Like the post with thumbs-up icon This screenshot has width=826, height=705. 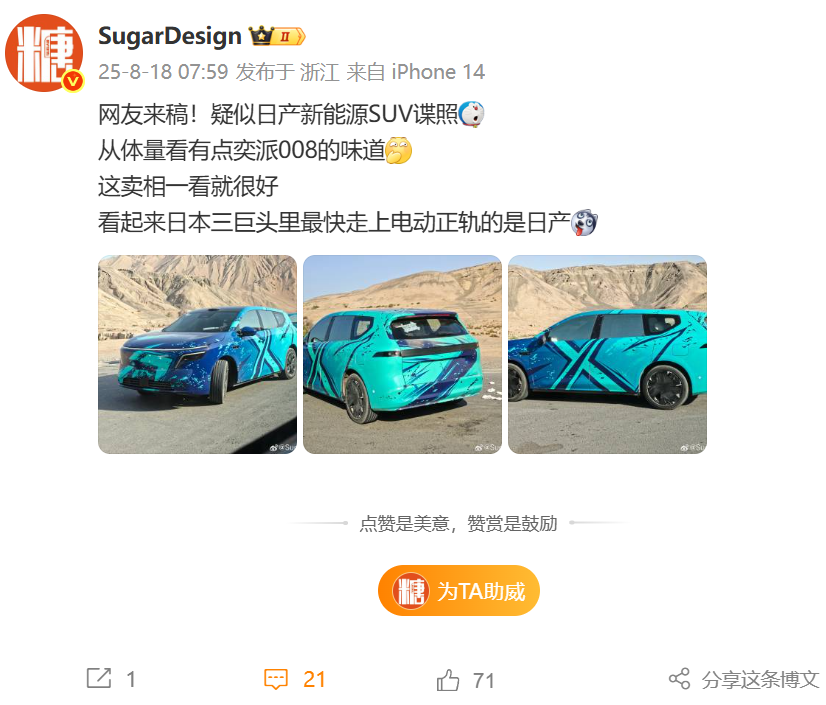(x=448, y=680)
